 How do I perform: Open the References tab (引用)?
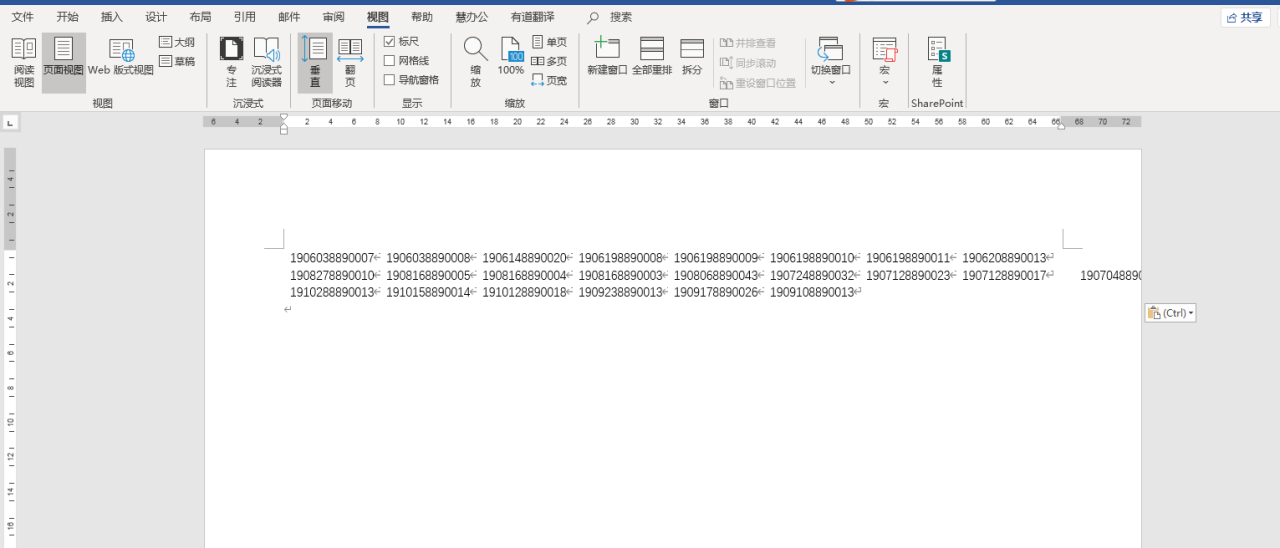(244, 17)
